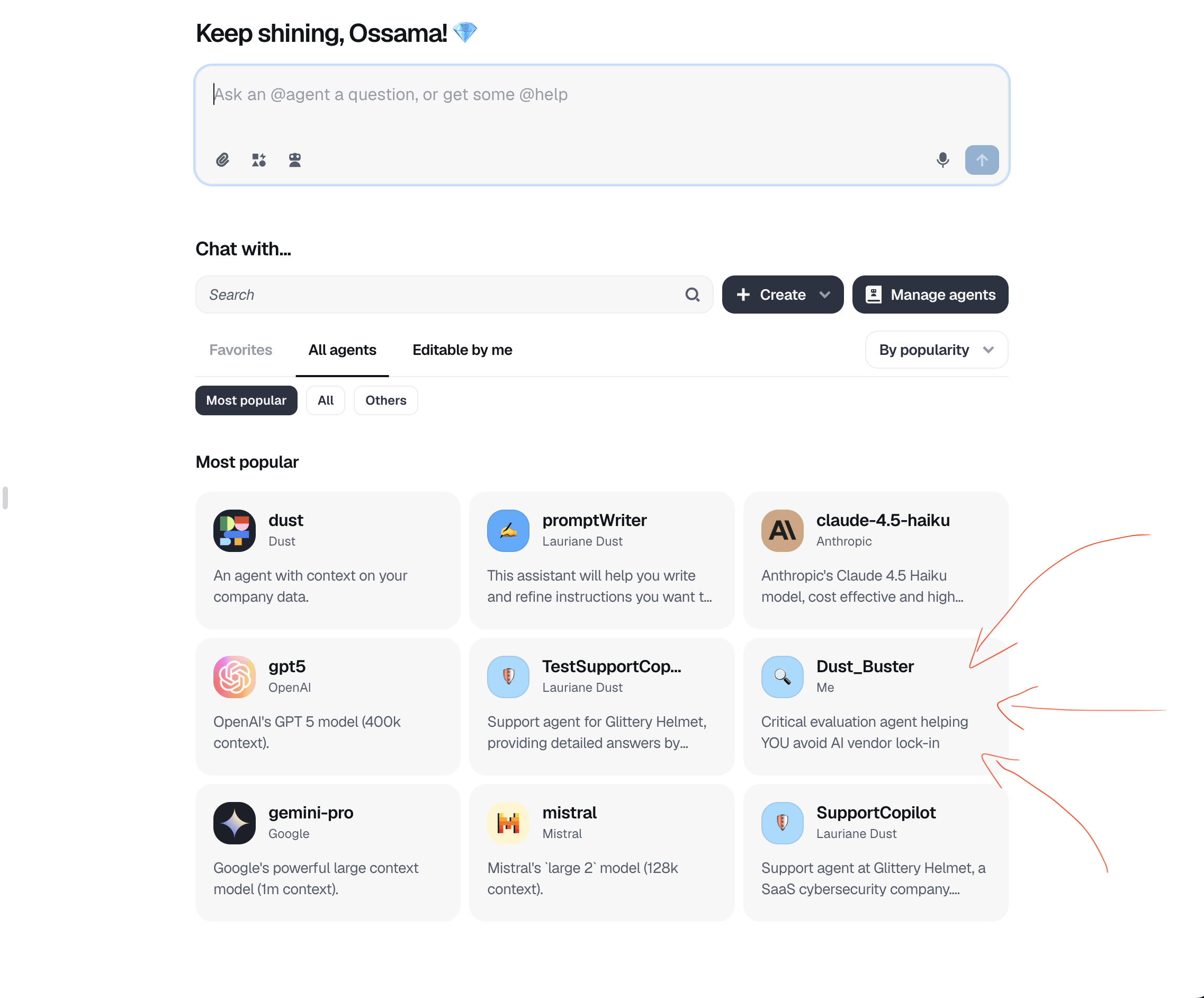Viewport: 1204px width, 998px height.
Task: Choose the gemini-pro agent avatar
Action: [x=234, y=823]
